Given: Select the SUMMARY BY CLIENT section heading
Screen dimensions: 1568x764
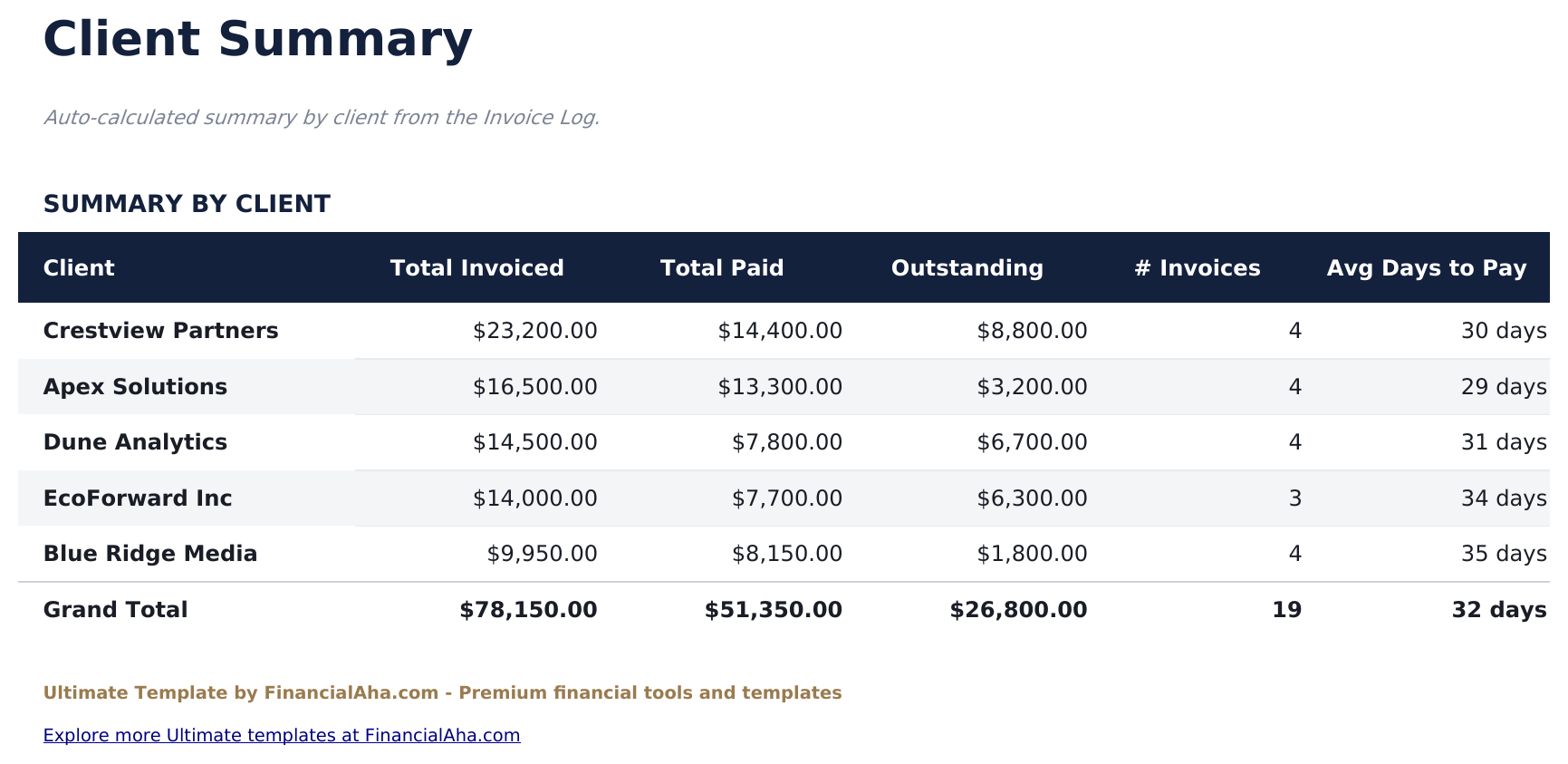Looking at the screenshot, I should click(x=187, y=204).
